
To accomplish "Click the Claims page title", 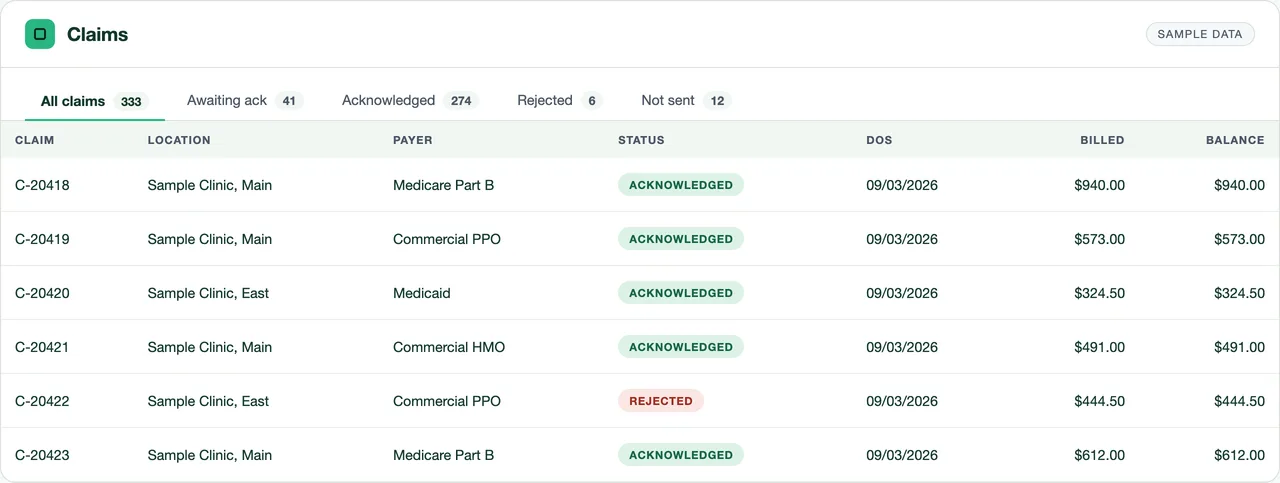I will (x=98, y=34).
